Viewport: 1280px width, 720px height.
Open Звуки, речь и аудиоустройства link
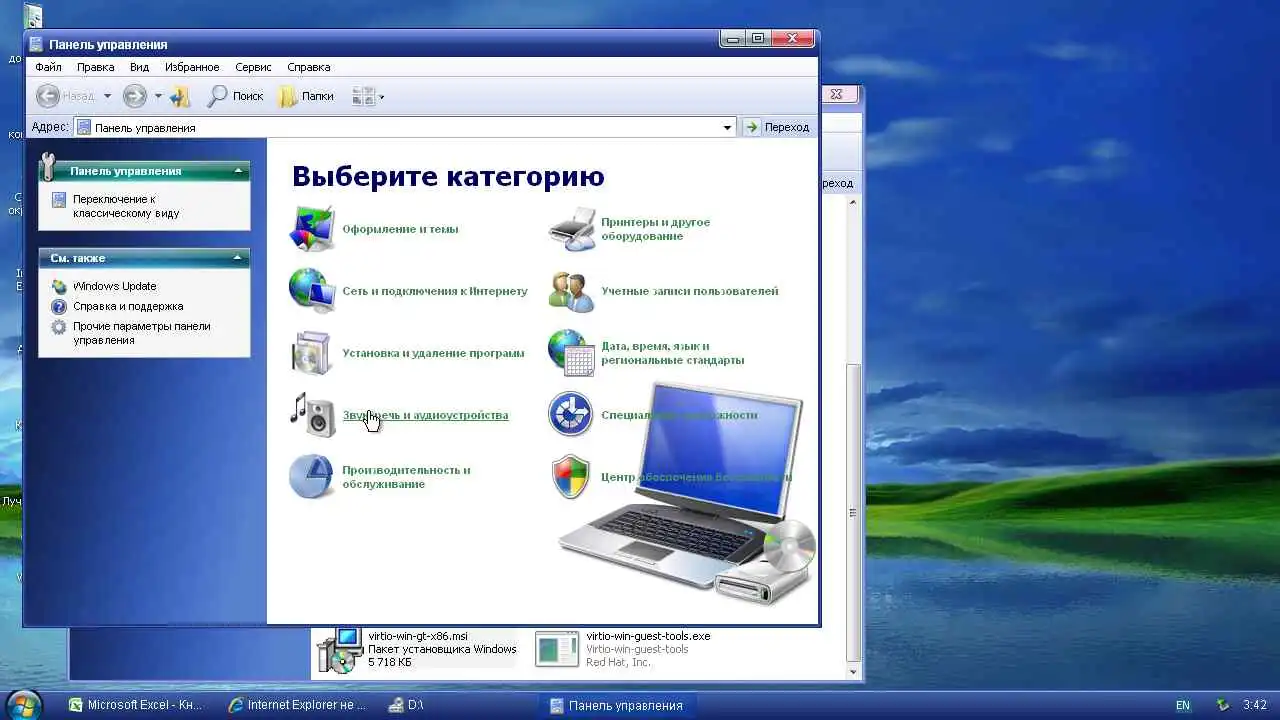point(425,415)
